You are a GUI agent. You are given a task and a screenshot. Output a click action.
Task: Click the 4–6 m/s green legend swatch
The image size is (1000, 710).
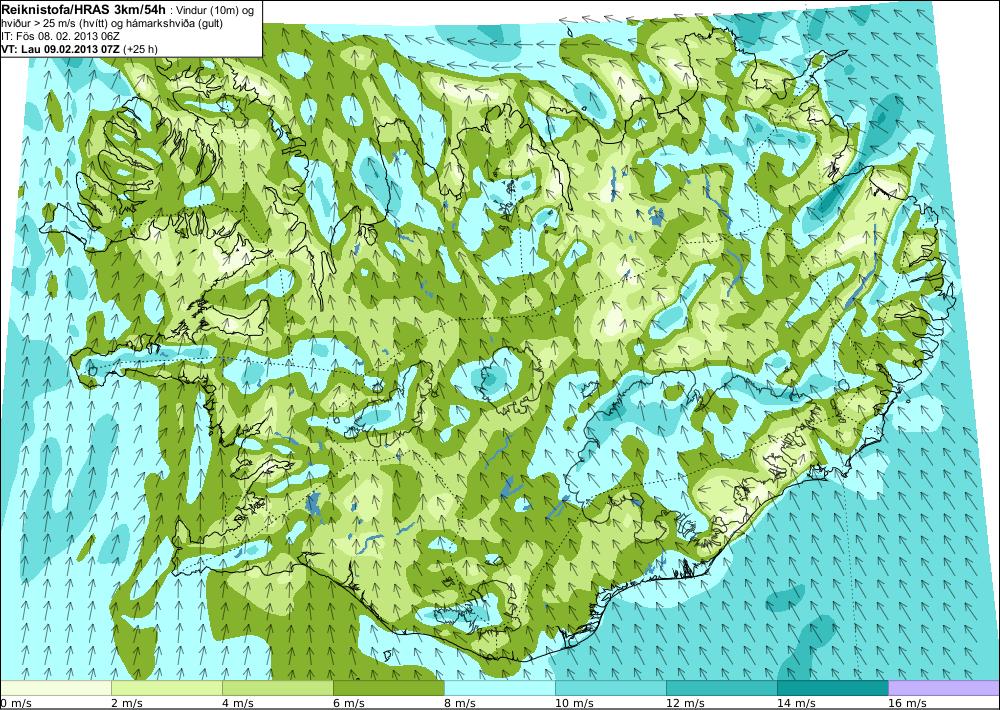click(278, 688)
